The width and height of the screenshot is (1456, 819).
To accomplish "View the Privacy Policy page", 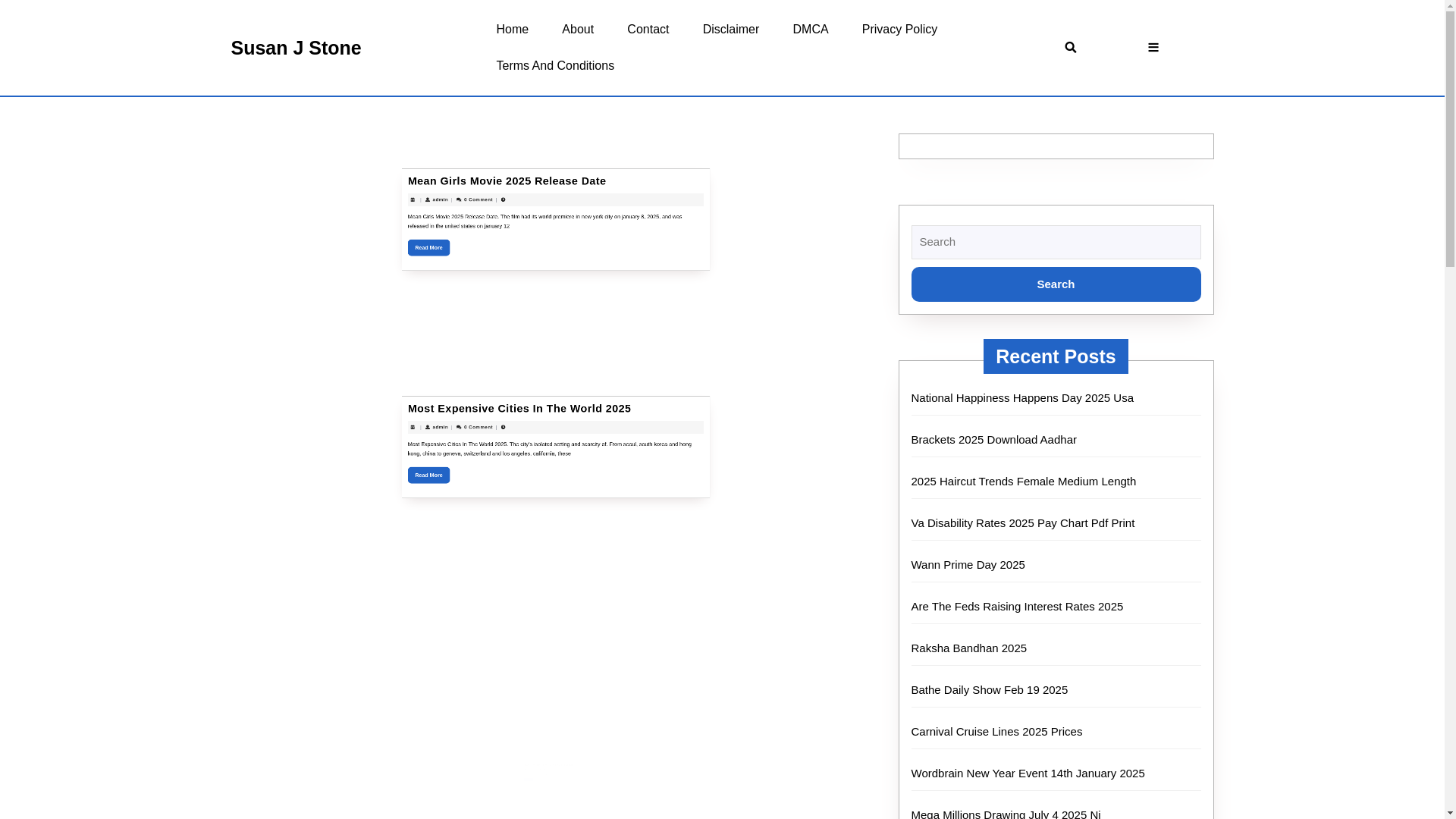I will 899,29.
